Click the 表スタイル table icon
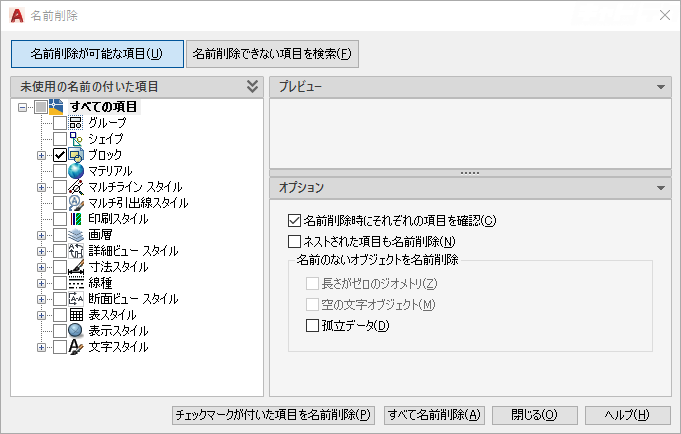This screenshot has width=681, height=434. click(x=76, y=315)
